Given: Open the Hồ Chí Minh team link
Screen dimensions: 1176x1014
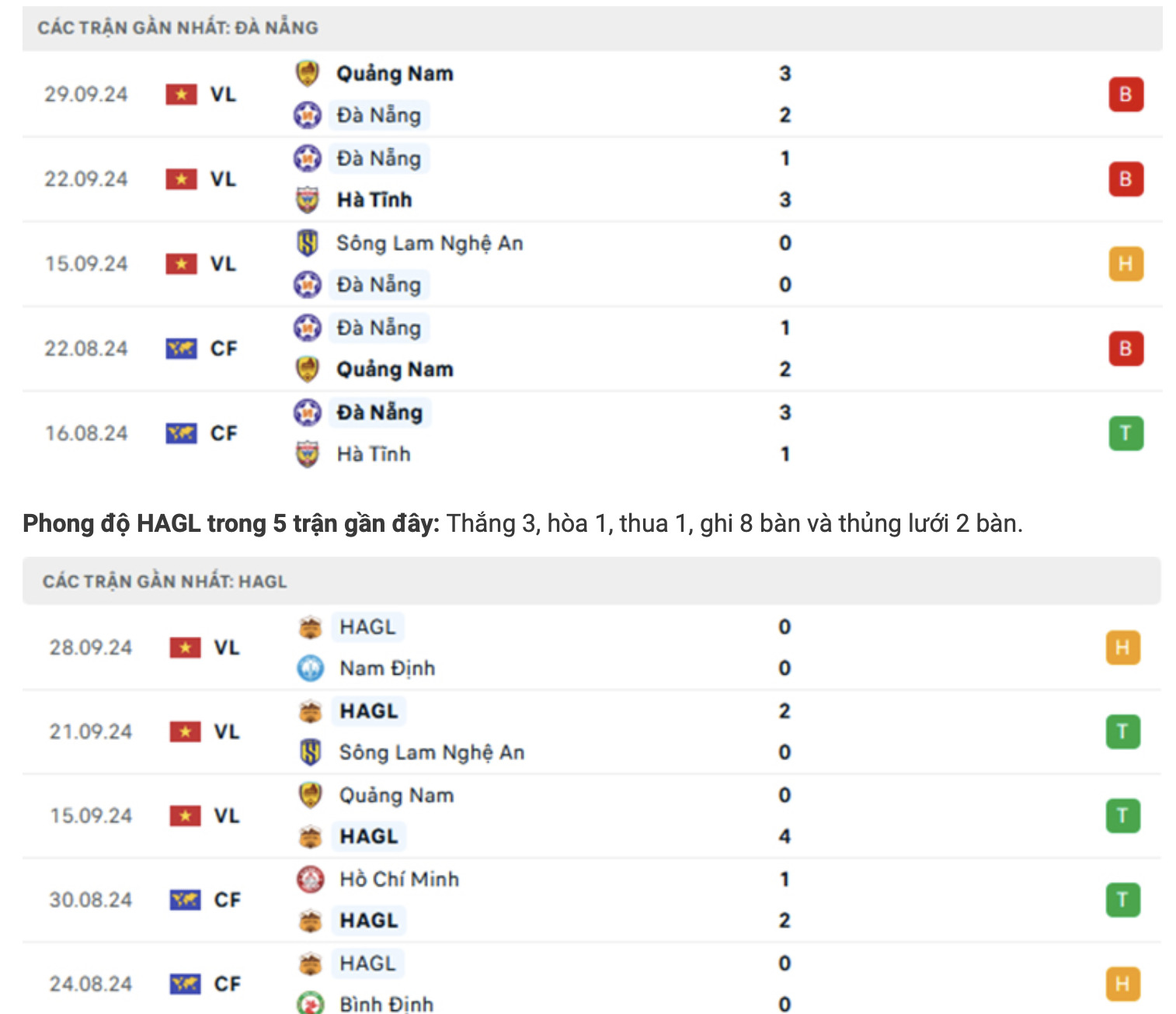Looking at the screenshot, I should coord(399,879).
